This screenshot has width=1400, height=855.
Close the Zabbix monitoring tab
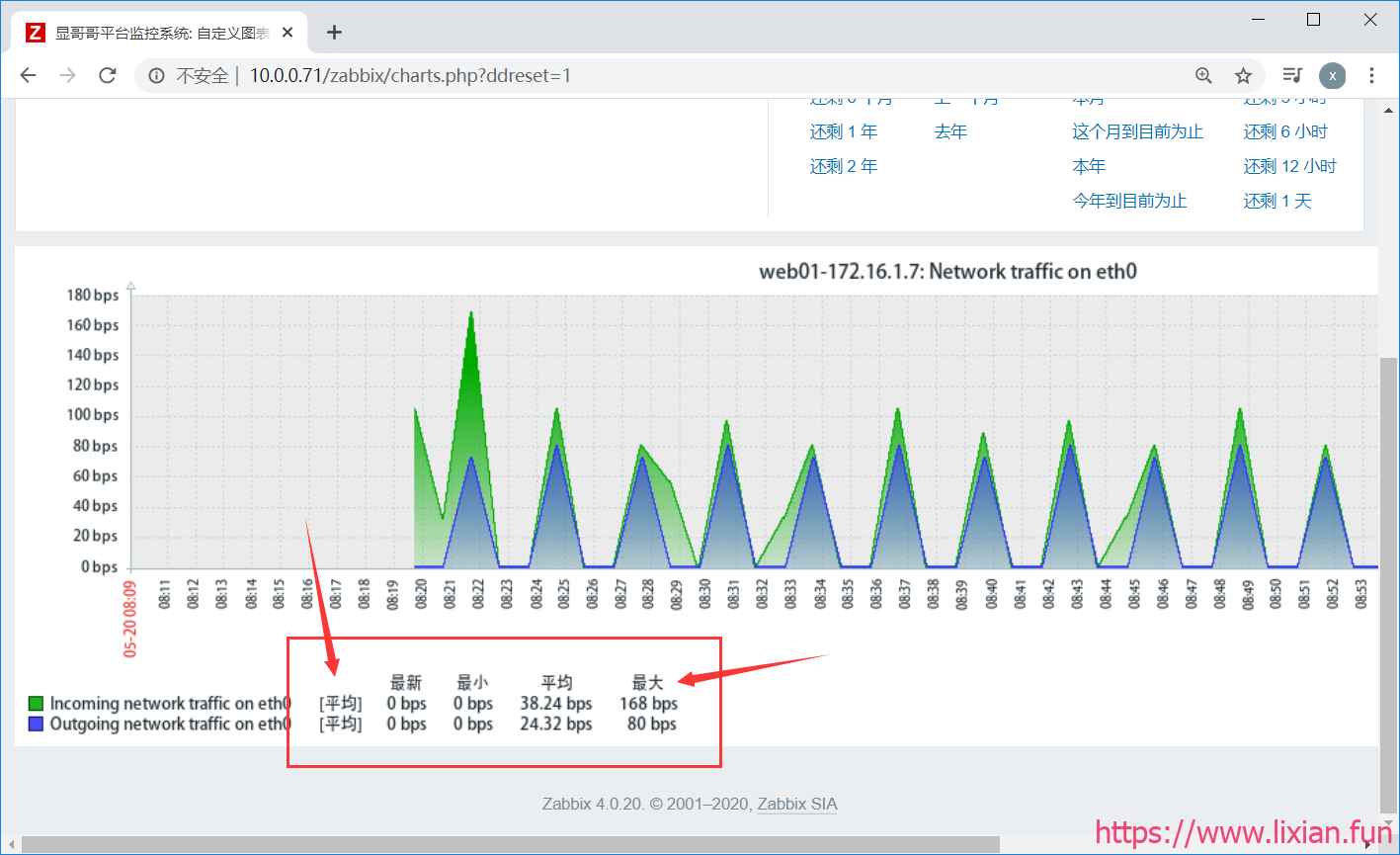[288, 32]
